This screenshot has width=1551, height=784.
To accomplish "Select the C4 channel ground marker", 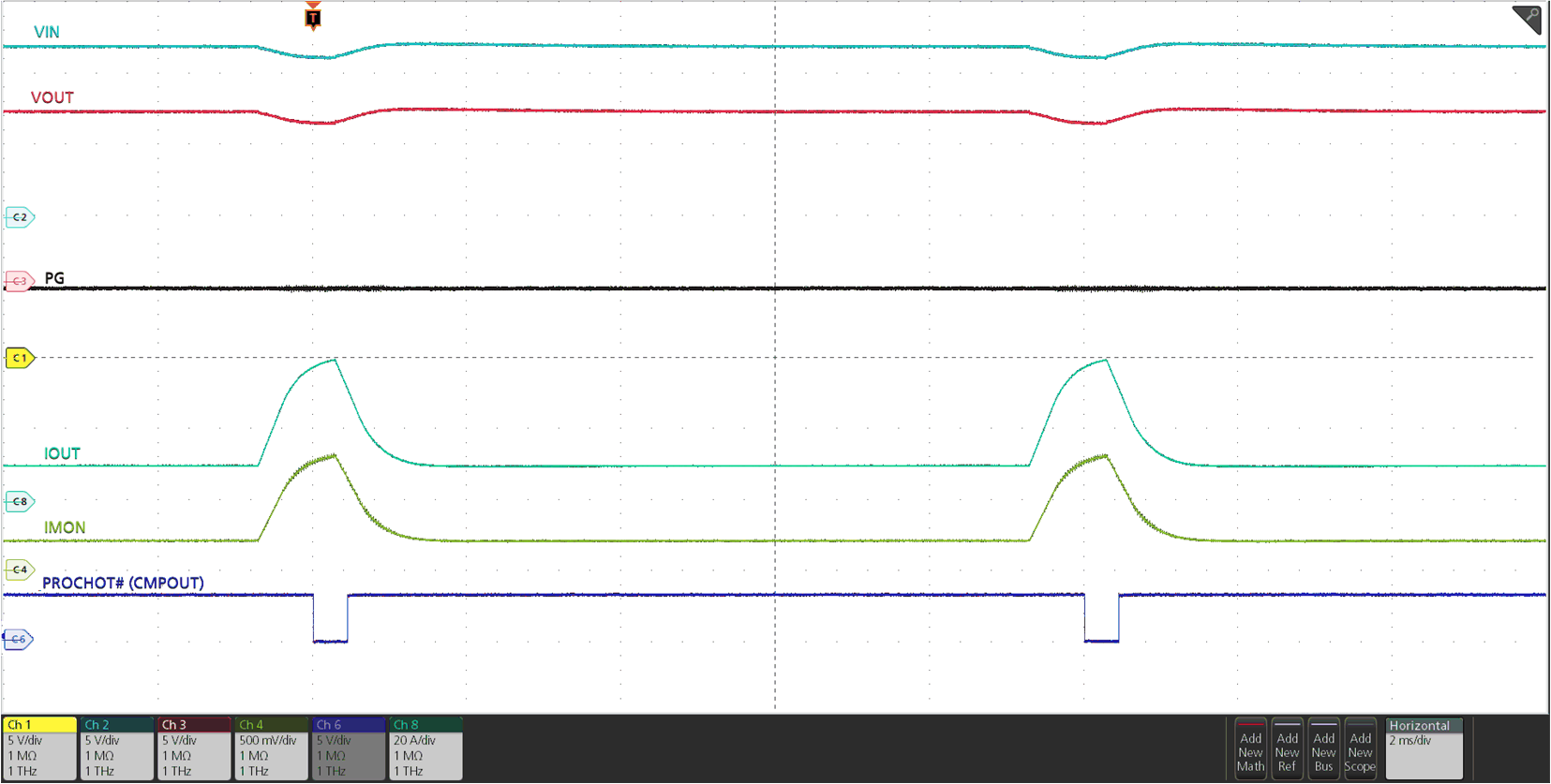I will click(19, 570).
